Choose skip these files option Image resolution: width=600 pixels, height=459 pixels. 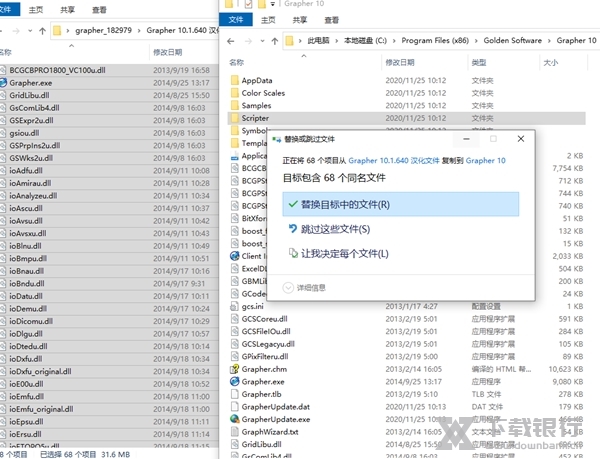tap(329, 229)
